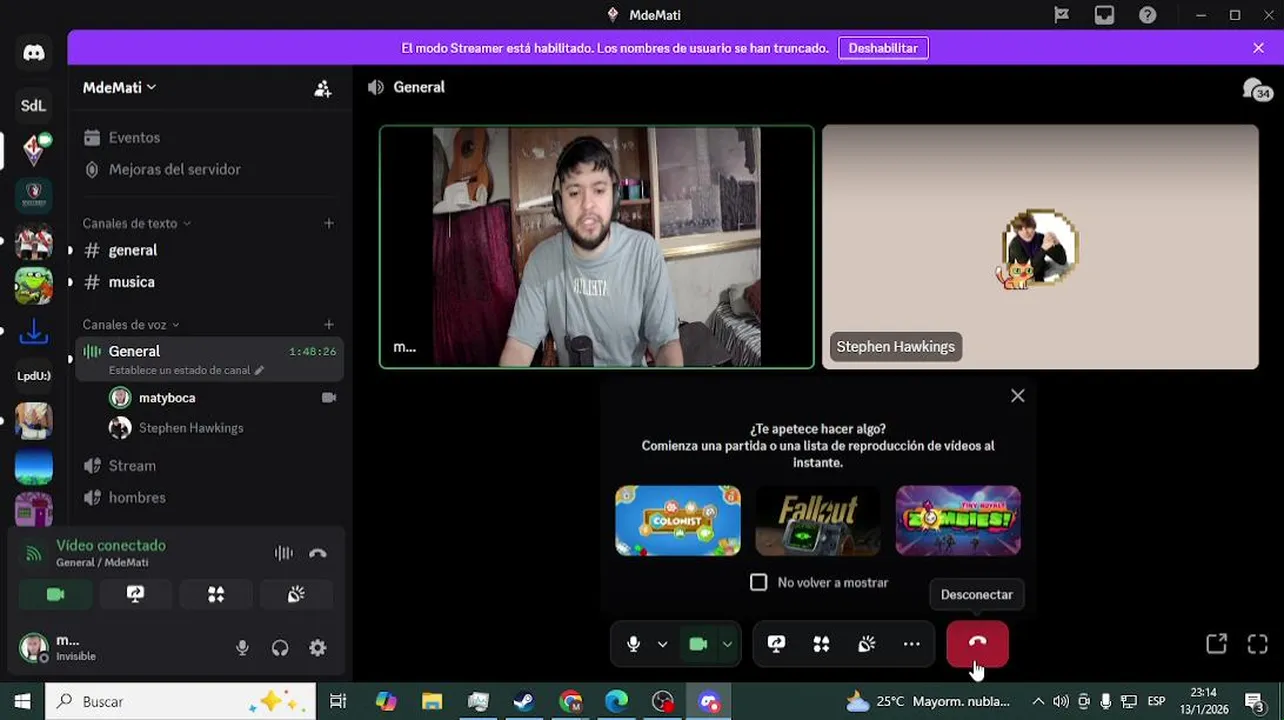Enter full screen mode for the call

[1258, 644]
